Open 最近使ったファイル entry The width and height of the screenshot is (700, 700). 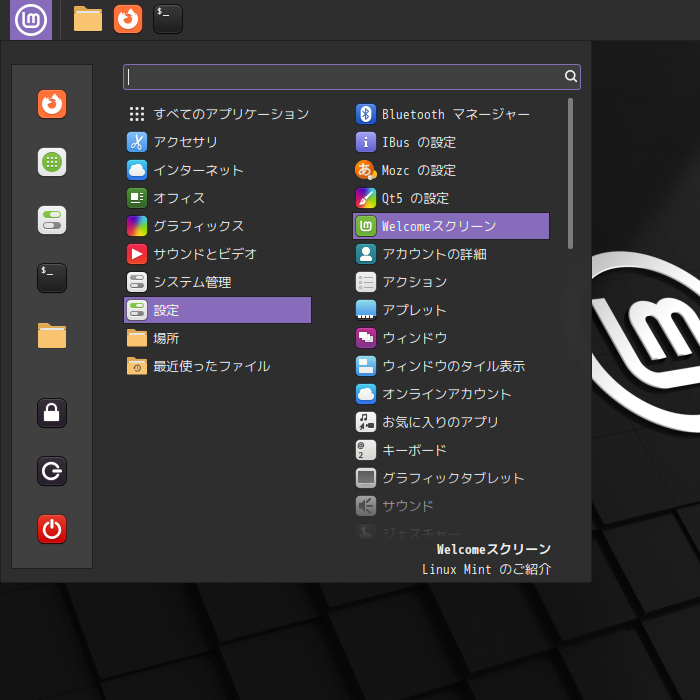[x=217, y=366]
